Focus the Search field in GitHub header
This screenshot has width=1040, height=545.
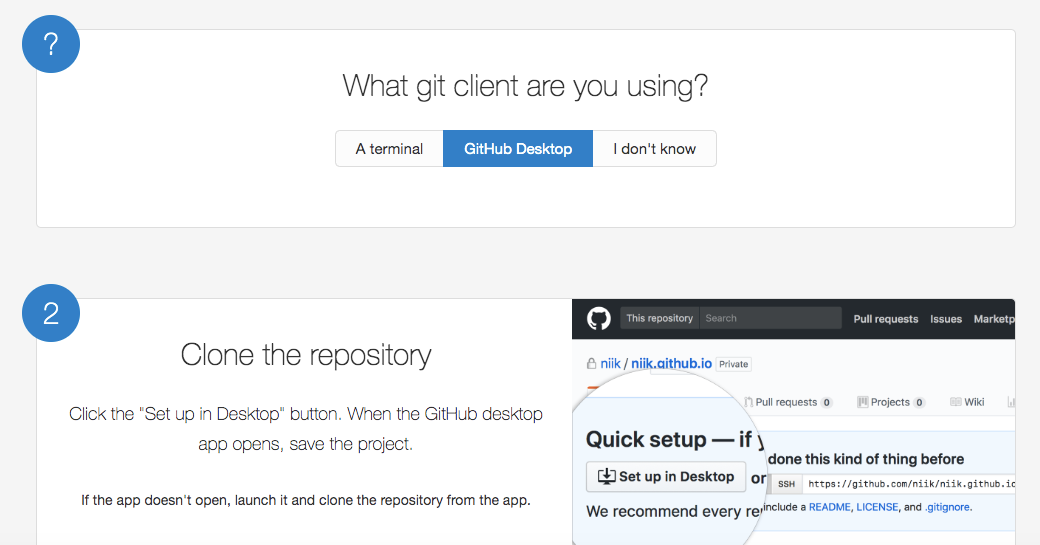pos(770,318)
